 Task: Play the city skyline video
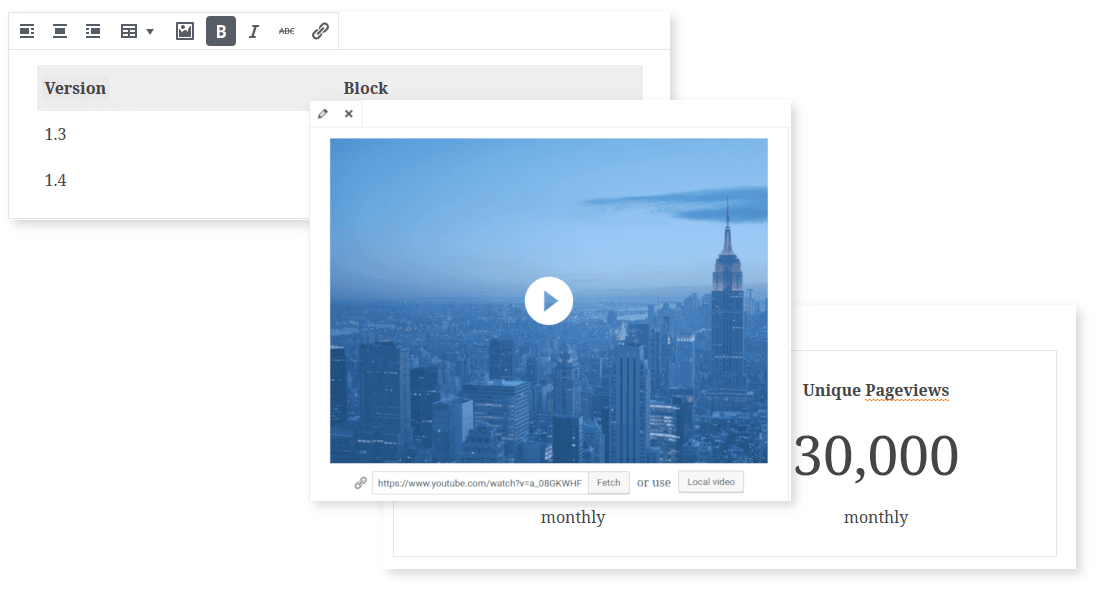click(548, 300)
